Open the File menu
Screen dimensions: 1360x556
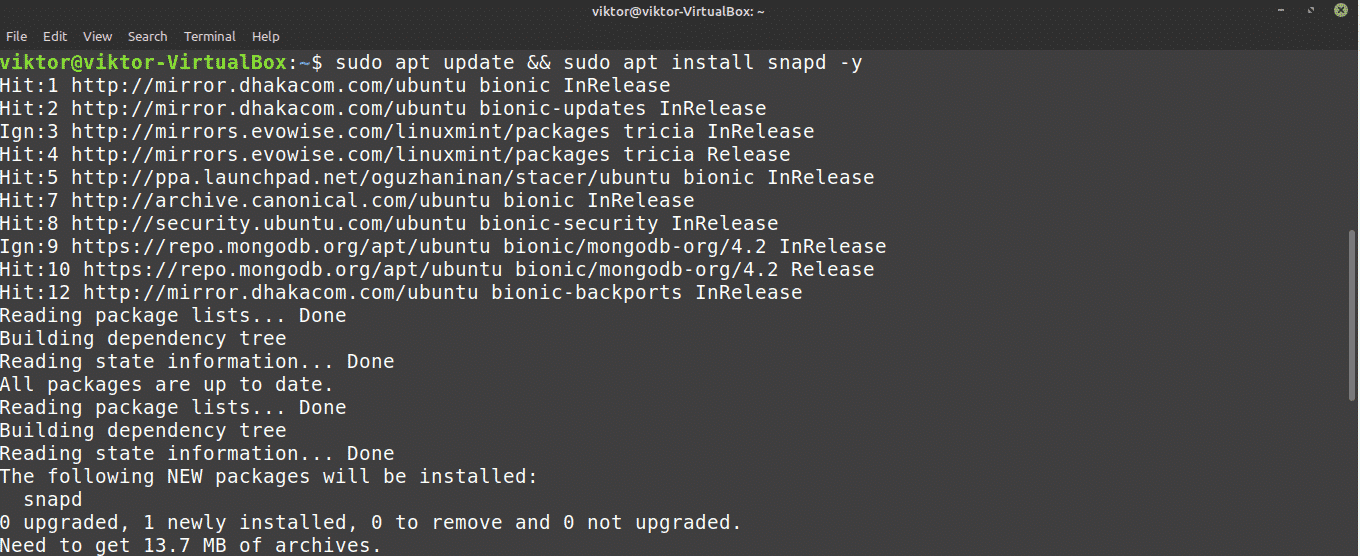16,36
